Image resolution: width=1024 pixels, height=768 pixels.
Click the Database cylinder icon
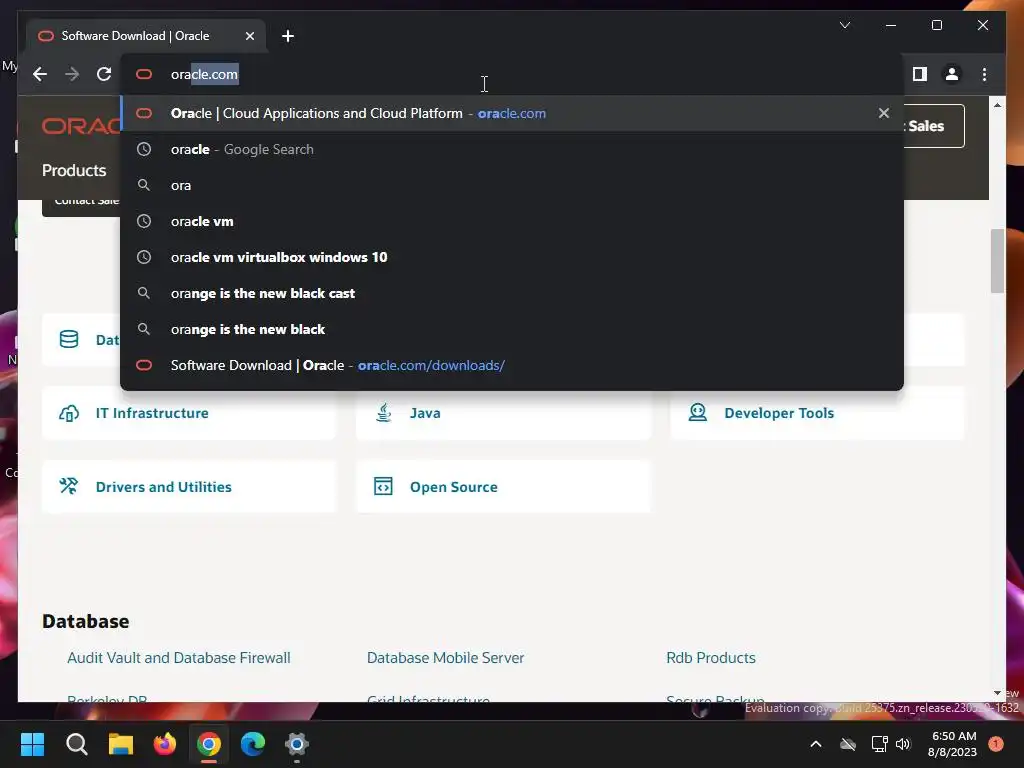click(69, 340)
